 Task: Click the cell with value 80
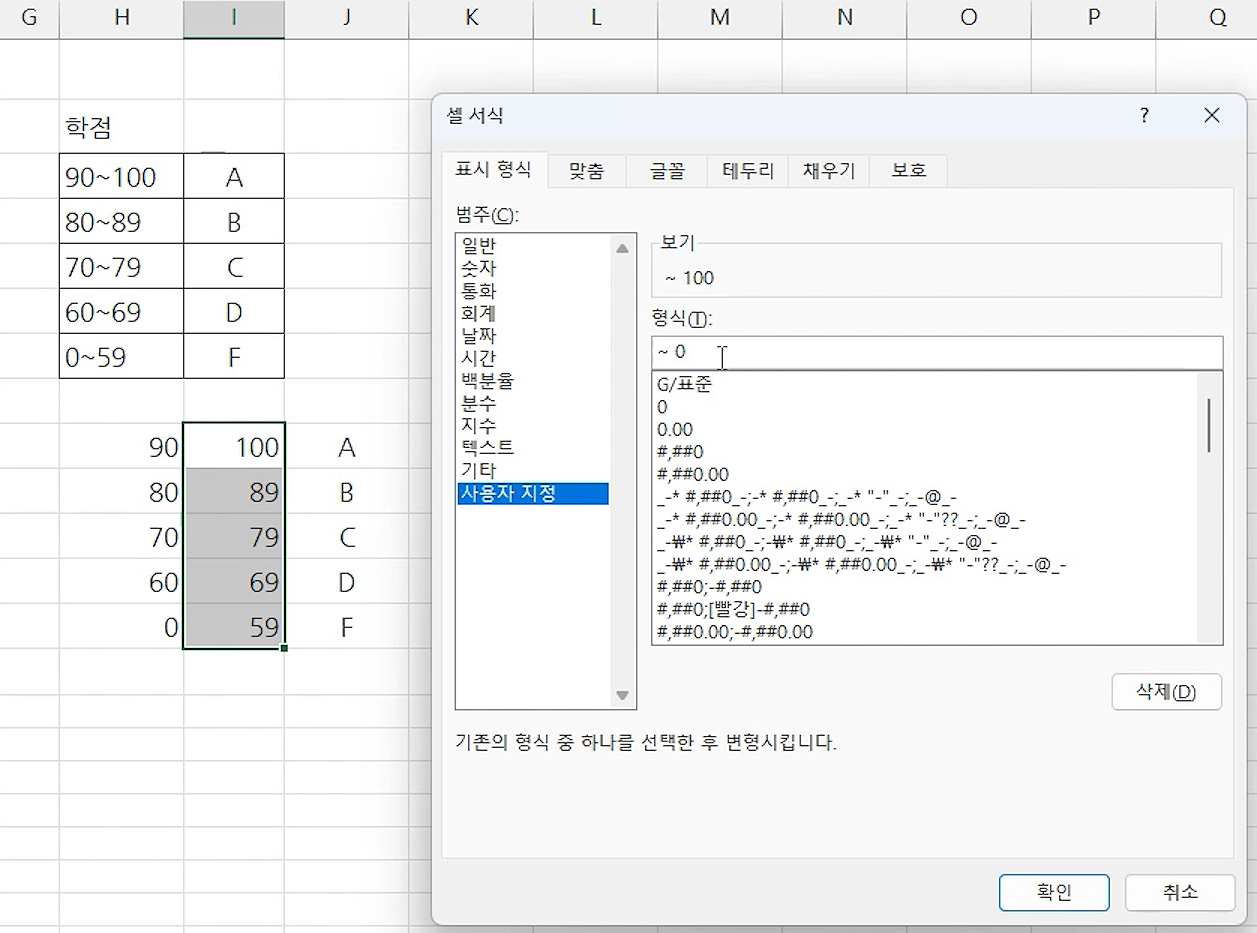point(122,492)
